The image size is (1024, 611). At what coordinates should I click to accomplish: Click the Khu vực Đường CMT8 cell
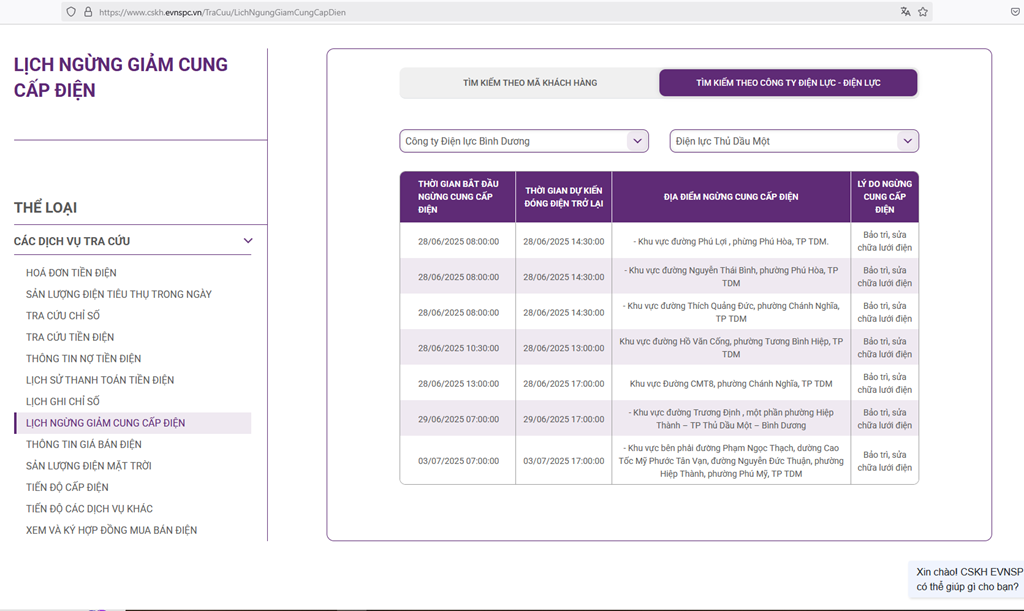click(x=731, y=384)
